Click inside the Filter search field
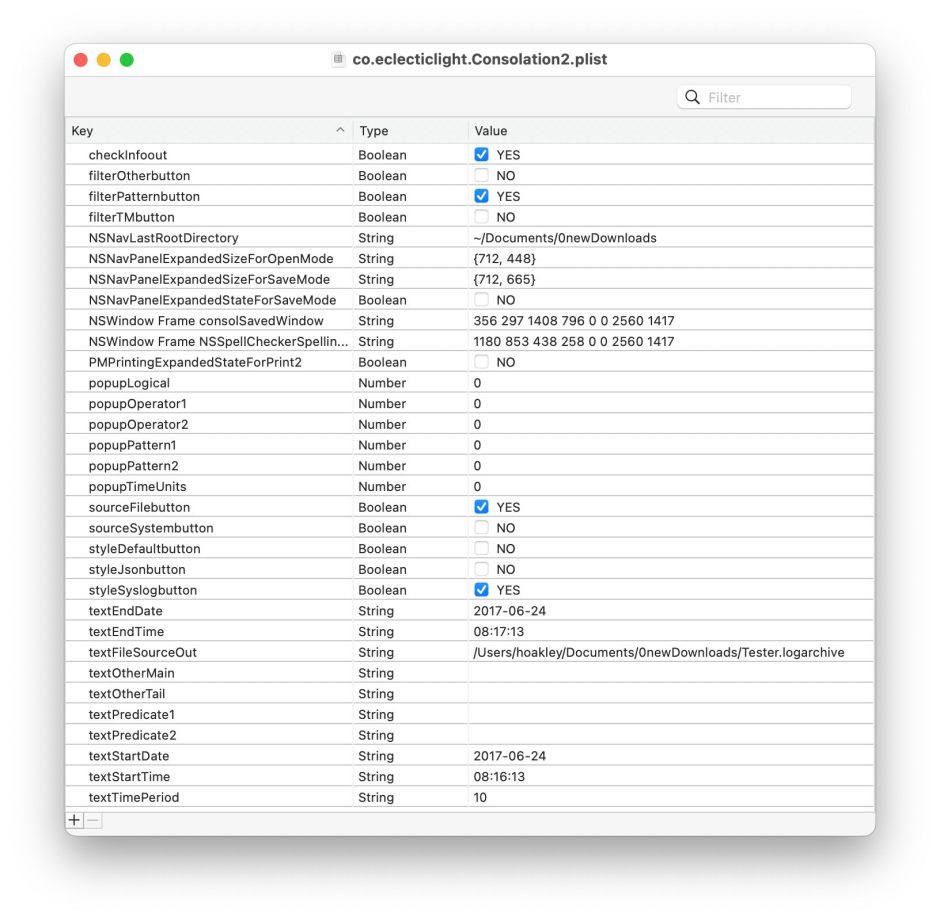This screenshot has width=940, height=921. (x=770, y=97)
